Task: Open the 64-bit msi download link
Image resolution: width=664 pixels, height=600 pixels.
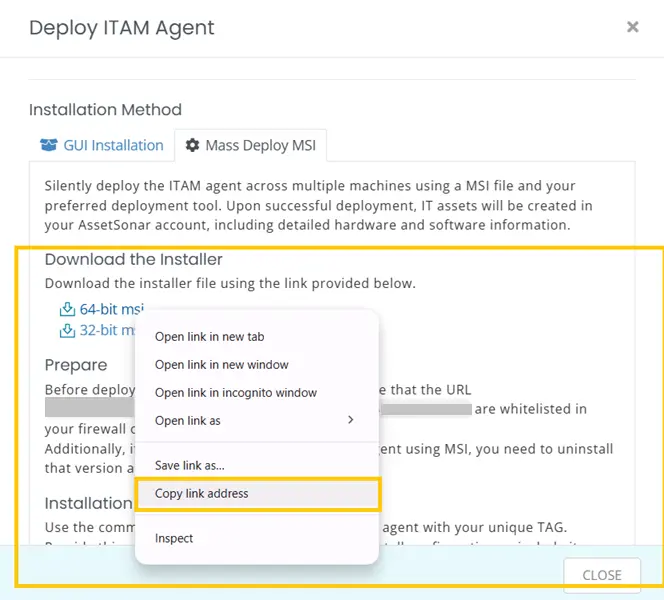Action: click(x=111, y=309)
